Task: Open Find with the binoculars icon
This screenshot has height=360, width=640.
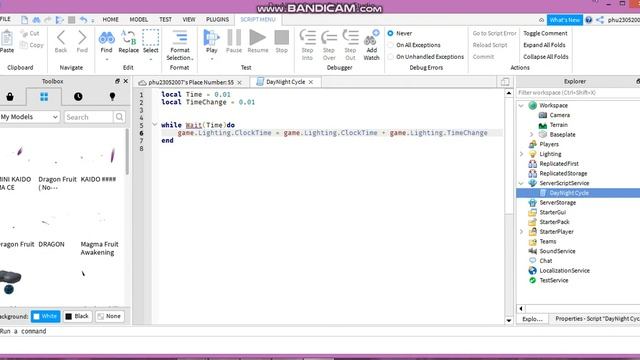Action: click(107, 38)
